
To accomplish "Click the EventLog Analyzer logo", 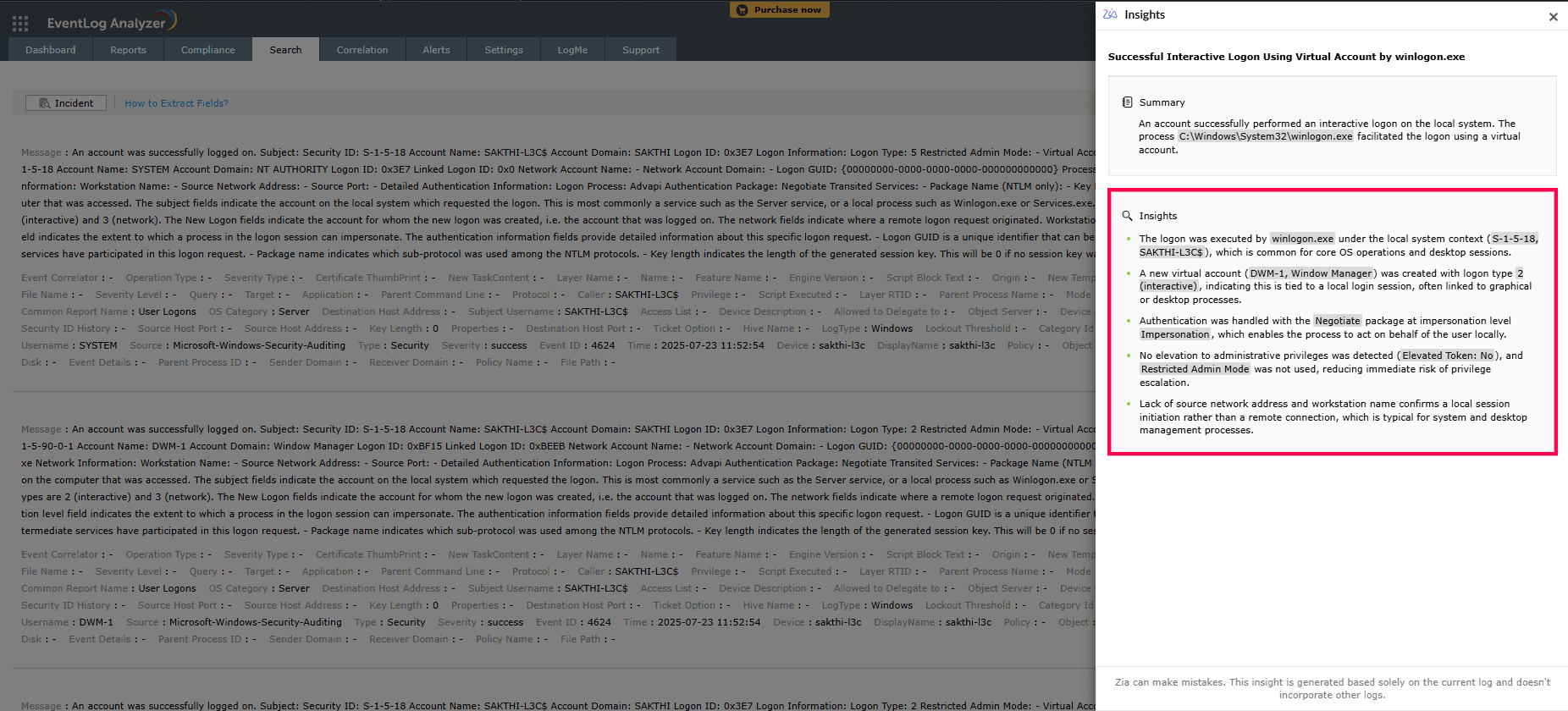I will [x=112, y=21].
